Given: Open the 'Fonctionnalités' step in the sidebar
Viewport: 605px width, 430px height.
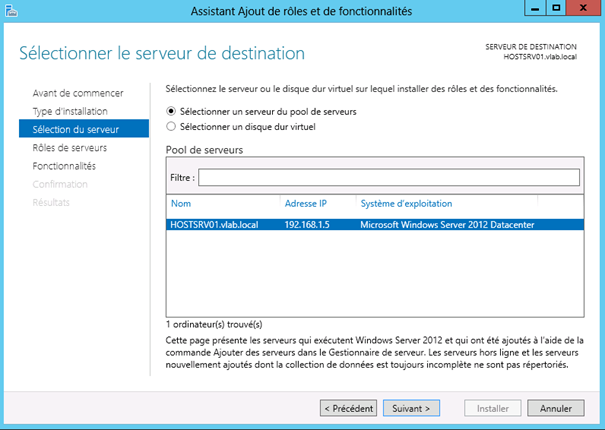Looking at the screenshot, I should pyautogui.click(x=64, y=165).
